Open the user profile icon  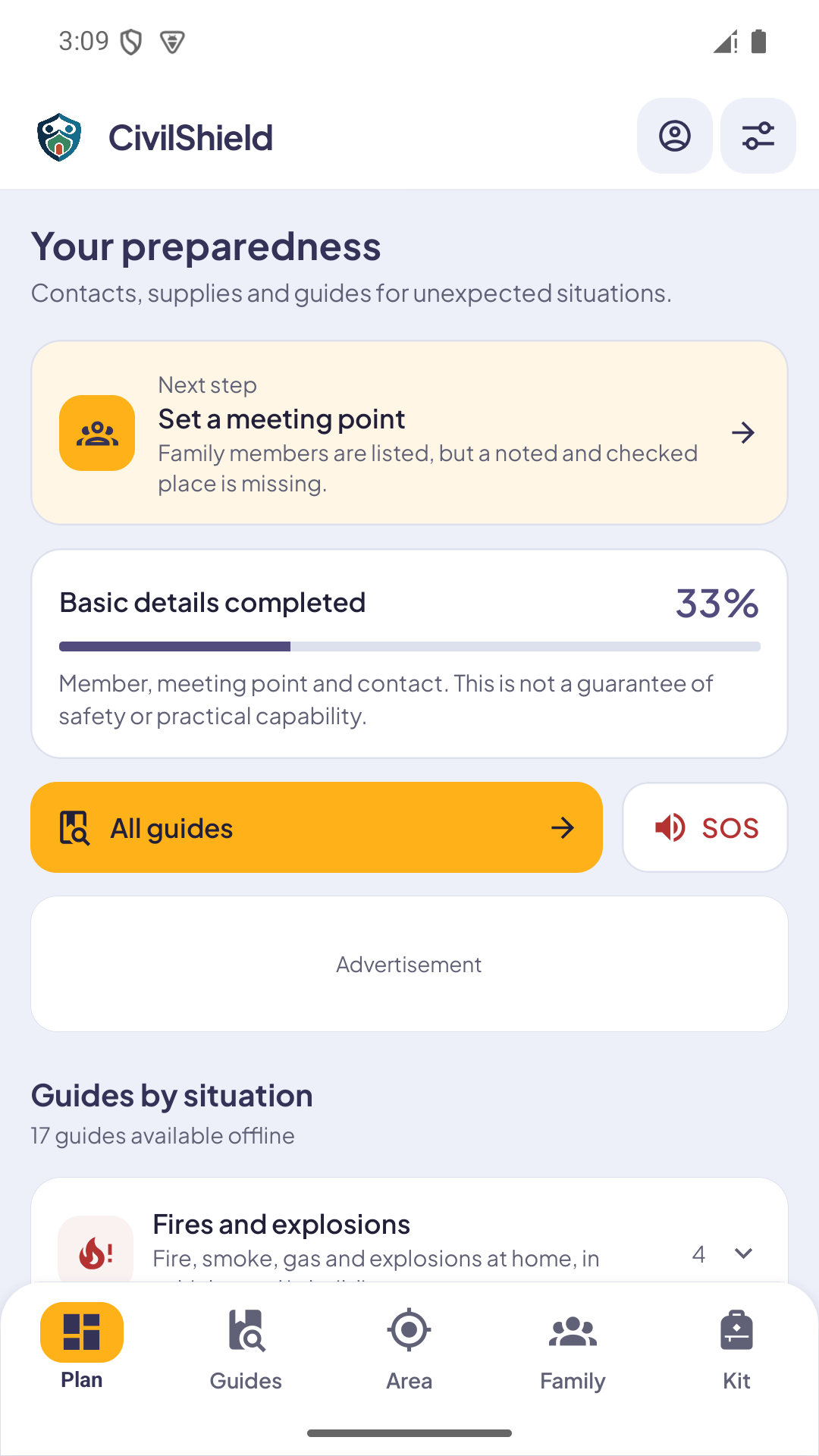tap(674, 136)
